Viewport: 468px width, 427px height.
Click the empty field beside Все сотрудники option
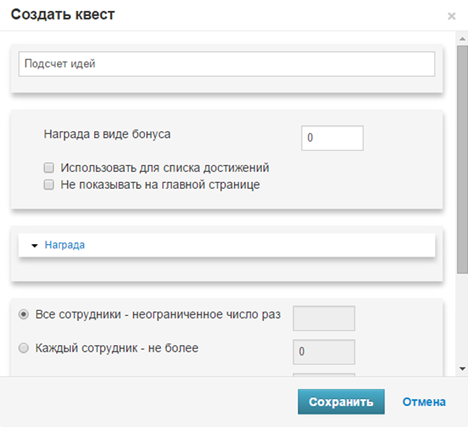(x=324, y=318)
